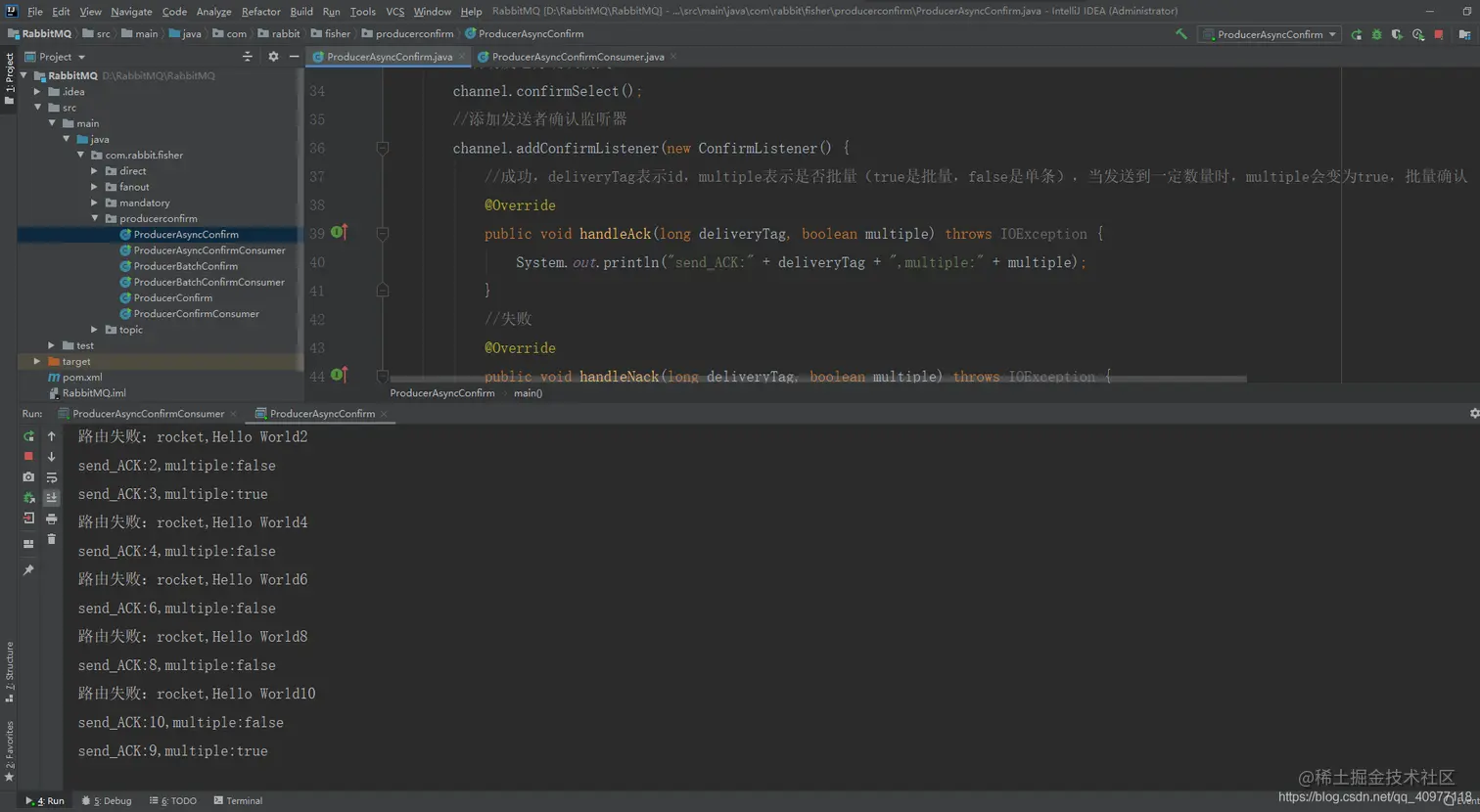
Task: Collapse code block at addConfirmListener line
Action: point(383,149)
